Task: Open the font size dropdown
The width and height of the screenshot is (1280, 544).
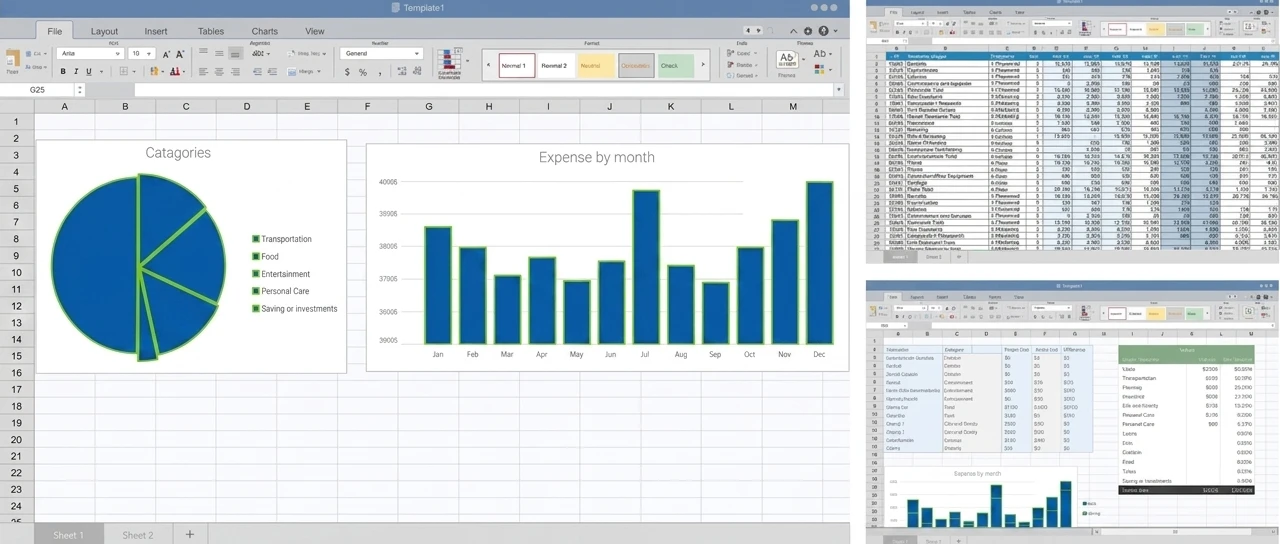Action: point(141,54)
